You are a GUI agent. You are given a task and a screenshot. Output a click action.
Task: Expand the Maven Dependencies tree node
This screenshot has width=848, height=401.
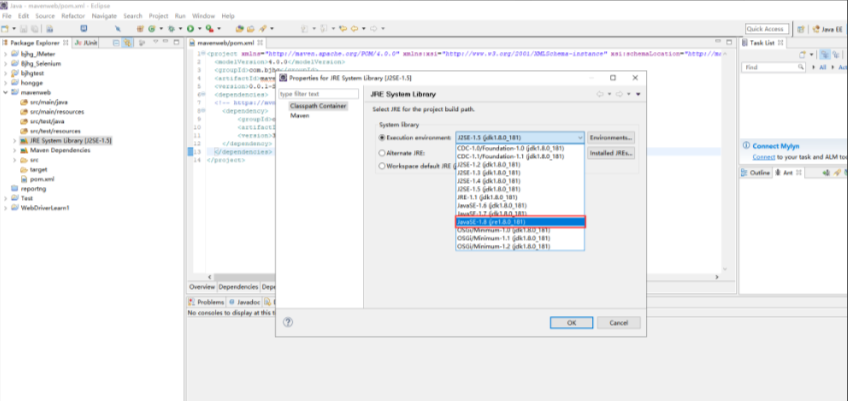point(14,150)
